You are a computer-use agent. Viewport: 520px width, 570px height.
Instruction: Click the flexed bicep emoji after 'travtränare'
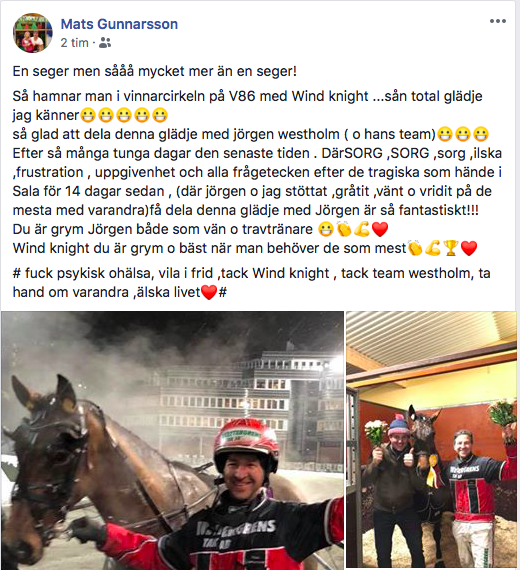click(362, 230)
